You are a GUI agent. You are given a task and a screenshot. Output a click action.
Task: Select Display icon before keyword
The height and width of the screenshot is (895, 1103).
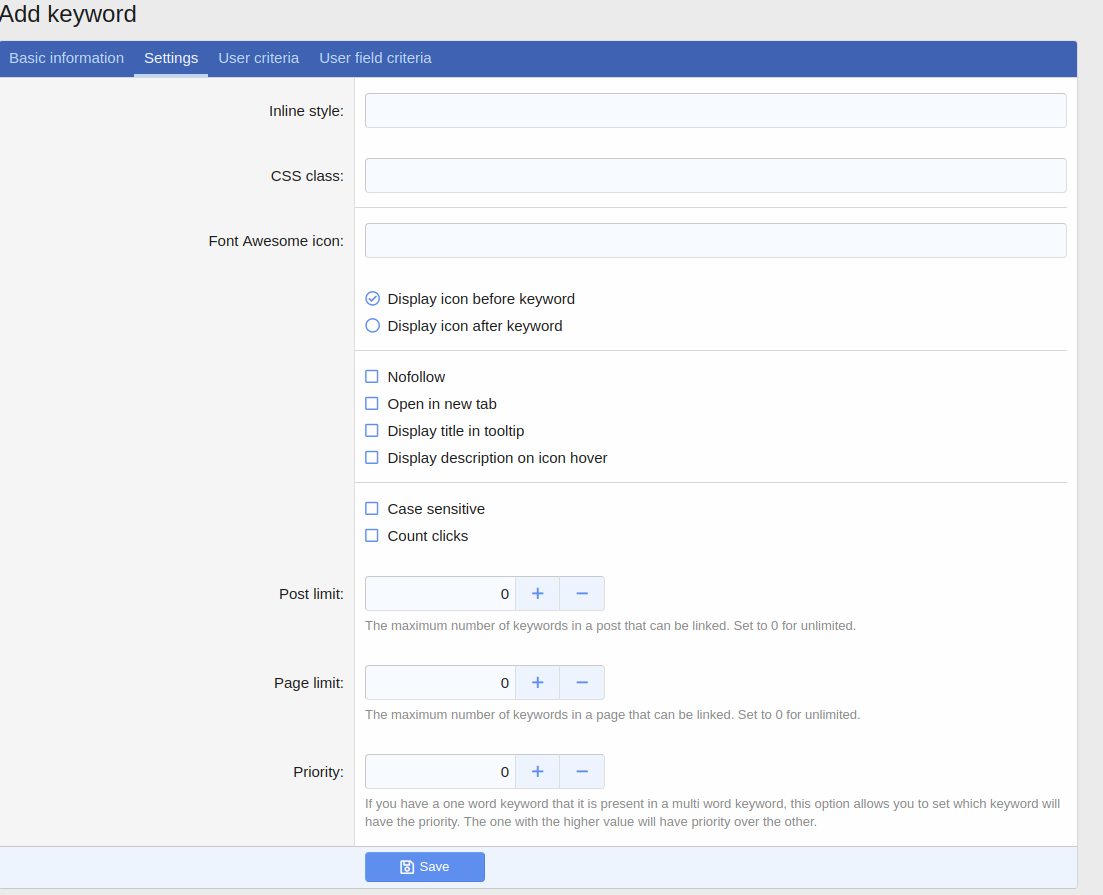pos(373,299)
